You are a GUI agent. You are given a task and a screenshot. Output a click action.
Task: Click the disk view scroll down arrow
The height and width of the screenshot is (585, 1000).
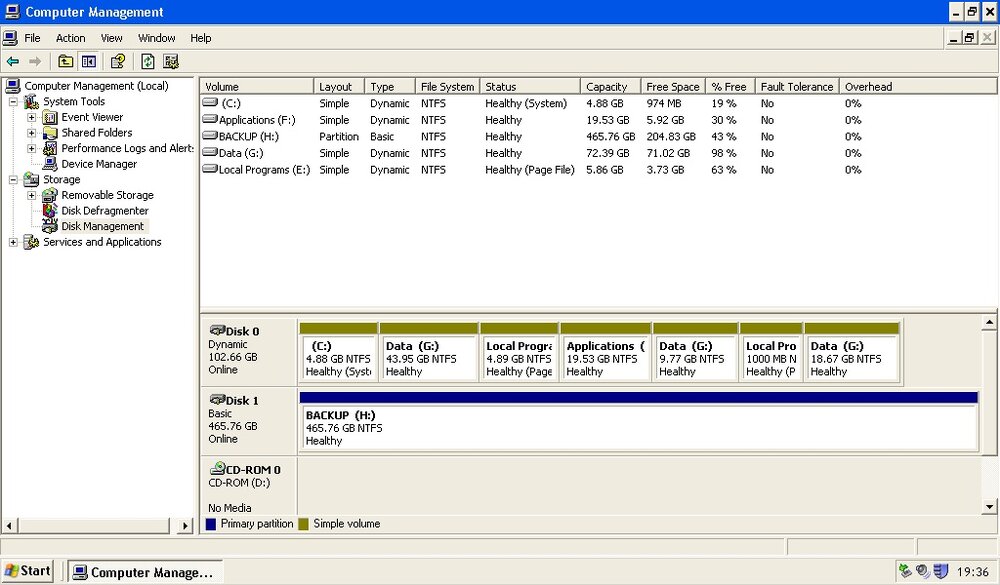[990, 507]
